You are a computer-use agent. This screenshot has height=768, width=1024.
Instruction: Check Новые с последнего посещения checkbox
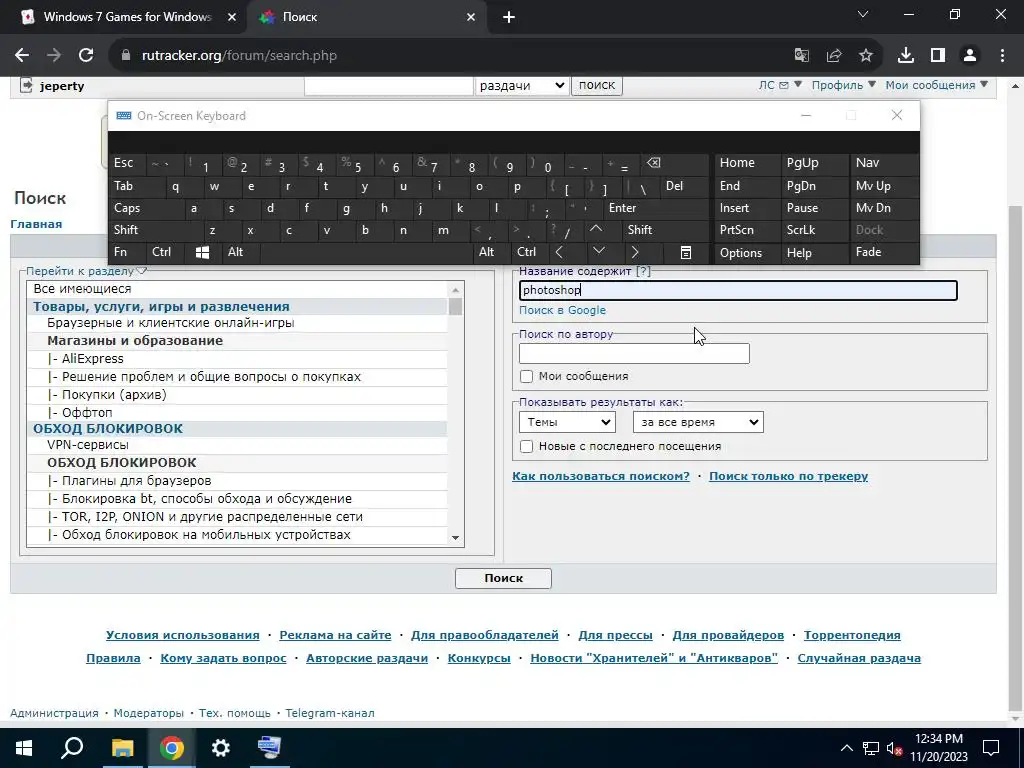pyautogui.click(x=526, y=446)
